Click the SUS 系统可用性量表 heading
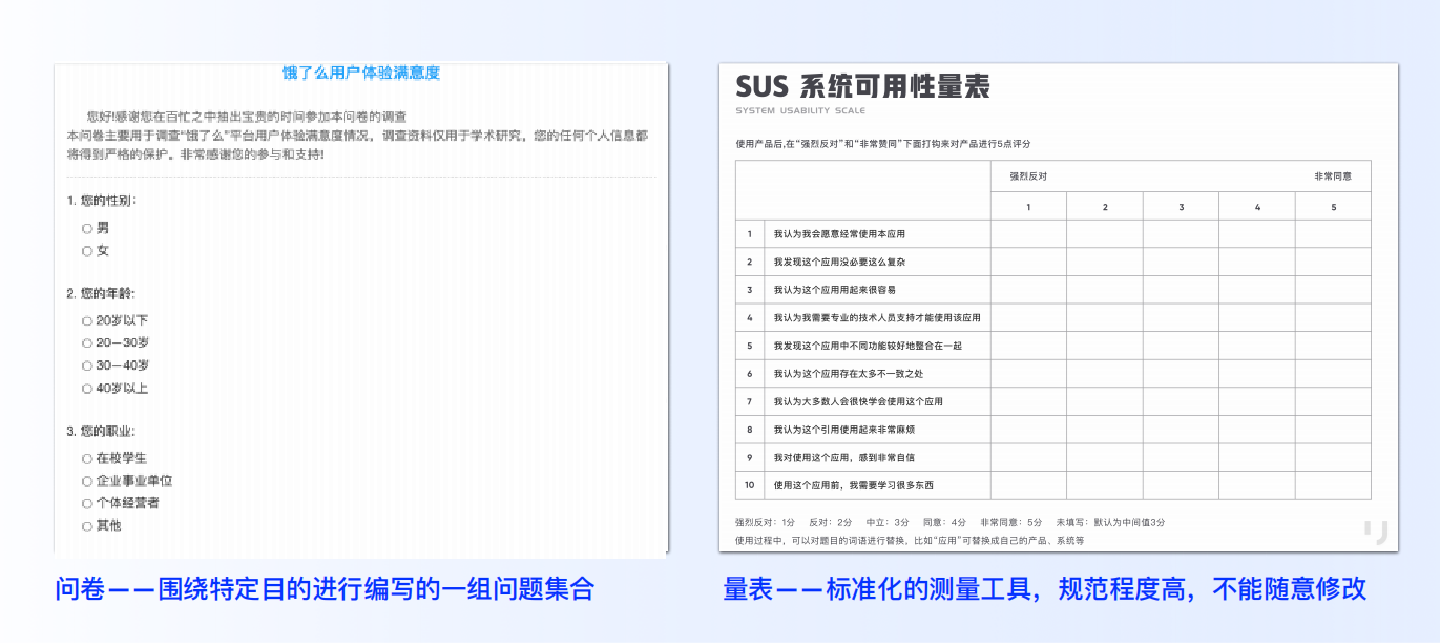1440x643 pixels. [863, 85]
